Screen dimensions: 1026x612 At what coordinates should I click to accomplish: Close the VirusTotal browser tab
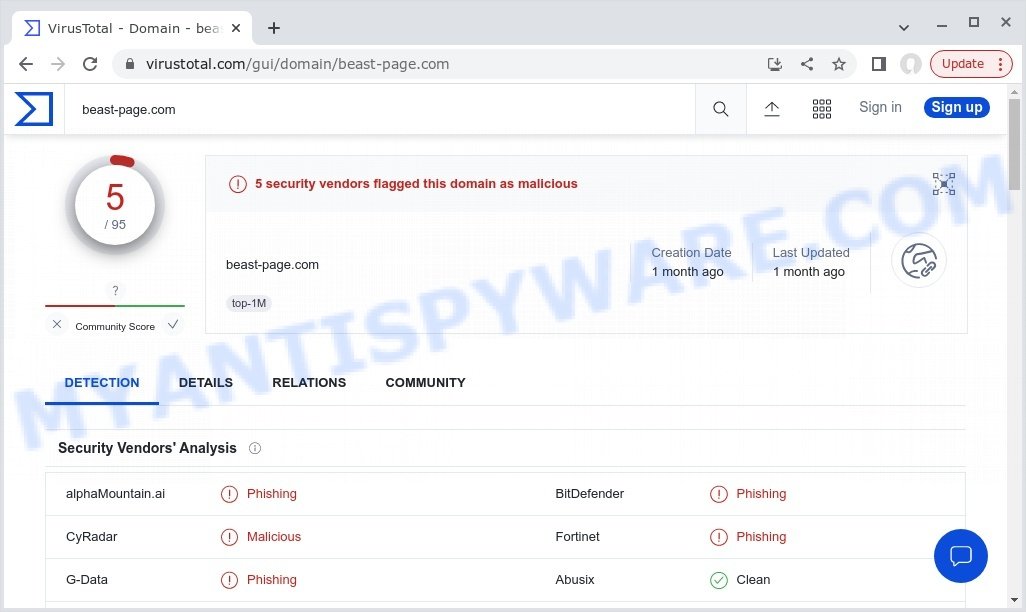pyautogui.click(x=236, y=28)
